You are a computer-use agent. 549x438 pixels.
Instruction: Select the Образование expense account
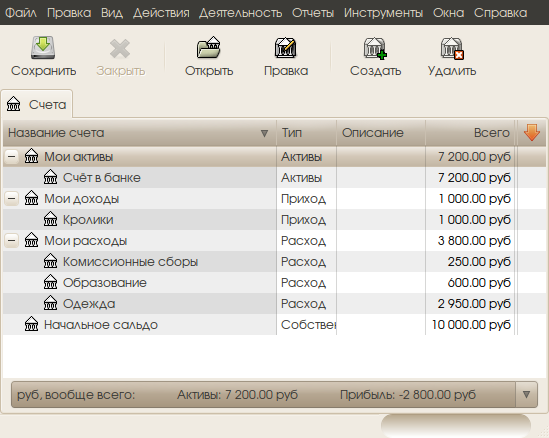click(274, 283)
